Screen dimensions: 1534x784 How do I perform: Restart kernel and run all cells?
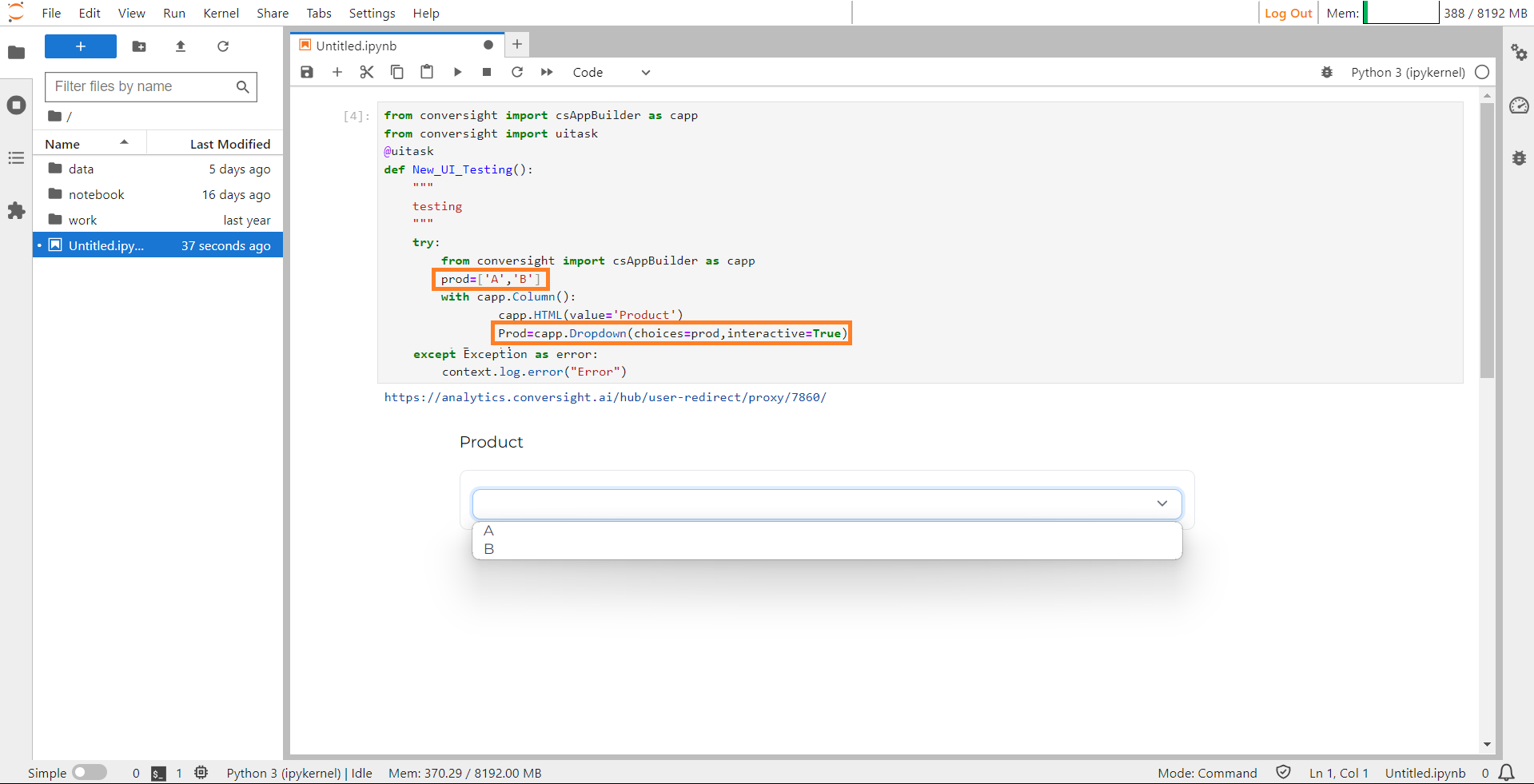[547, 72]
